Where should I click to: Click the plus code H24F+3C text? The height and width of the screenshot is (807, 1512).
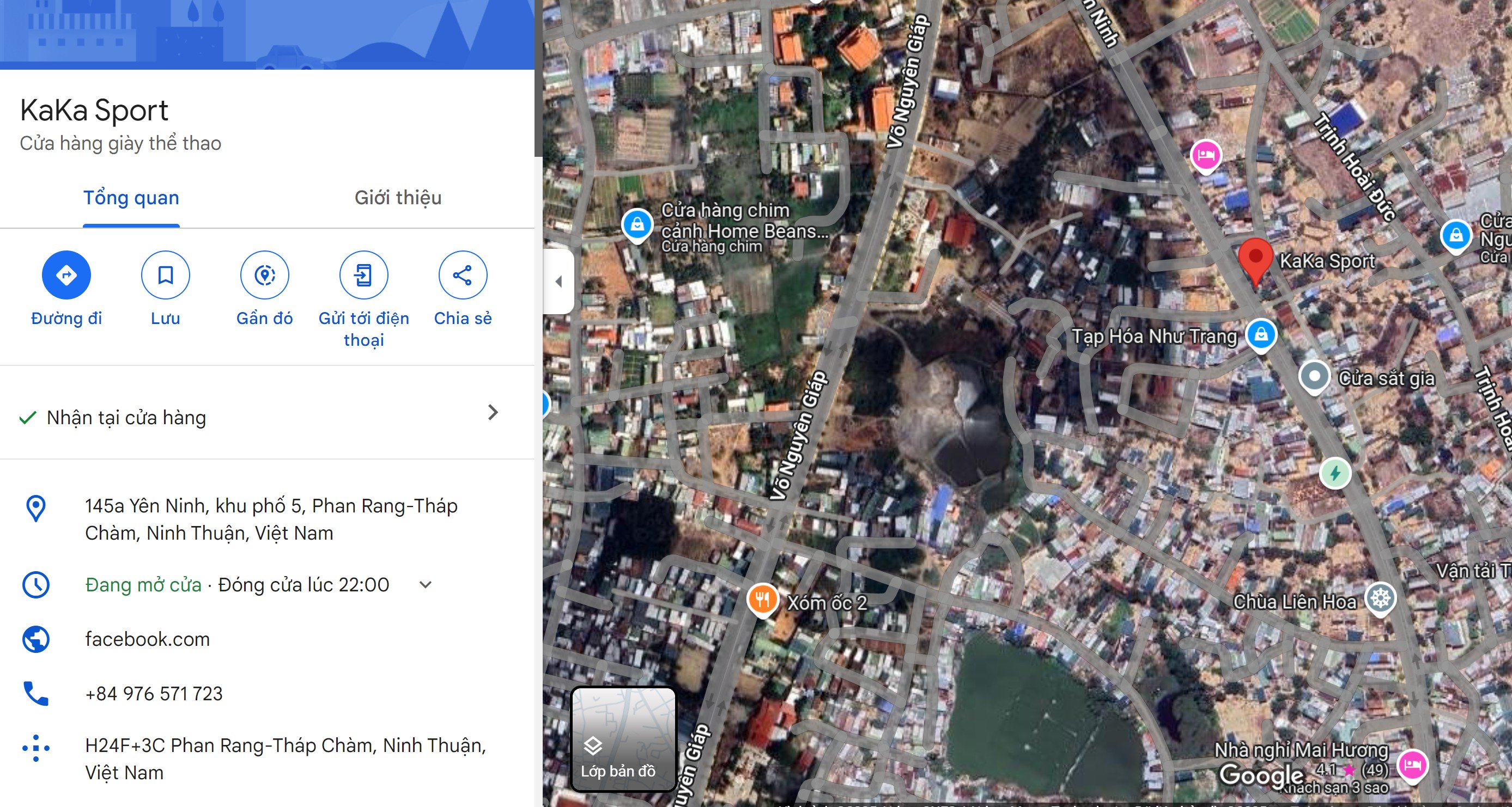[x=286, y=760]
